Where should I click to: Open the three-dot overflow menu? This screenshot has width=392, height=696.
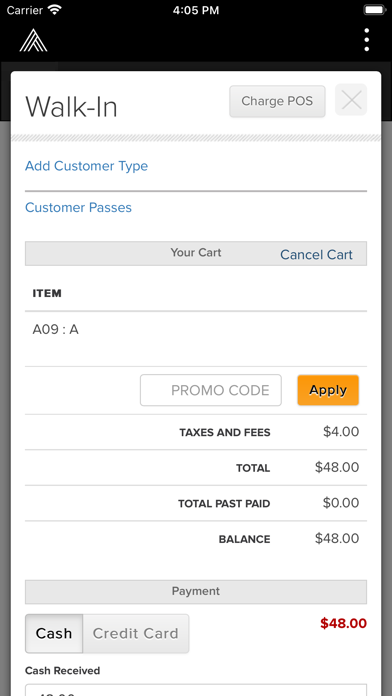click(x=367, y=40)
